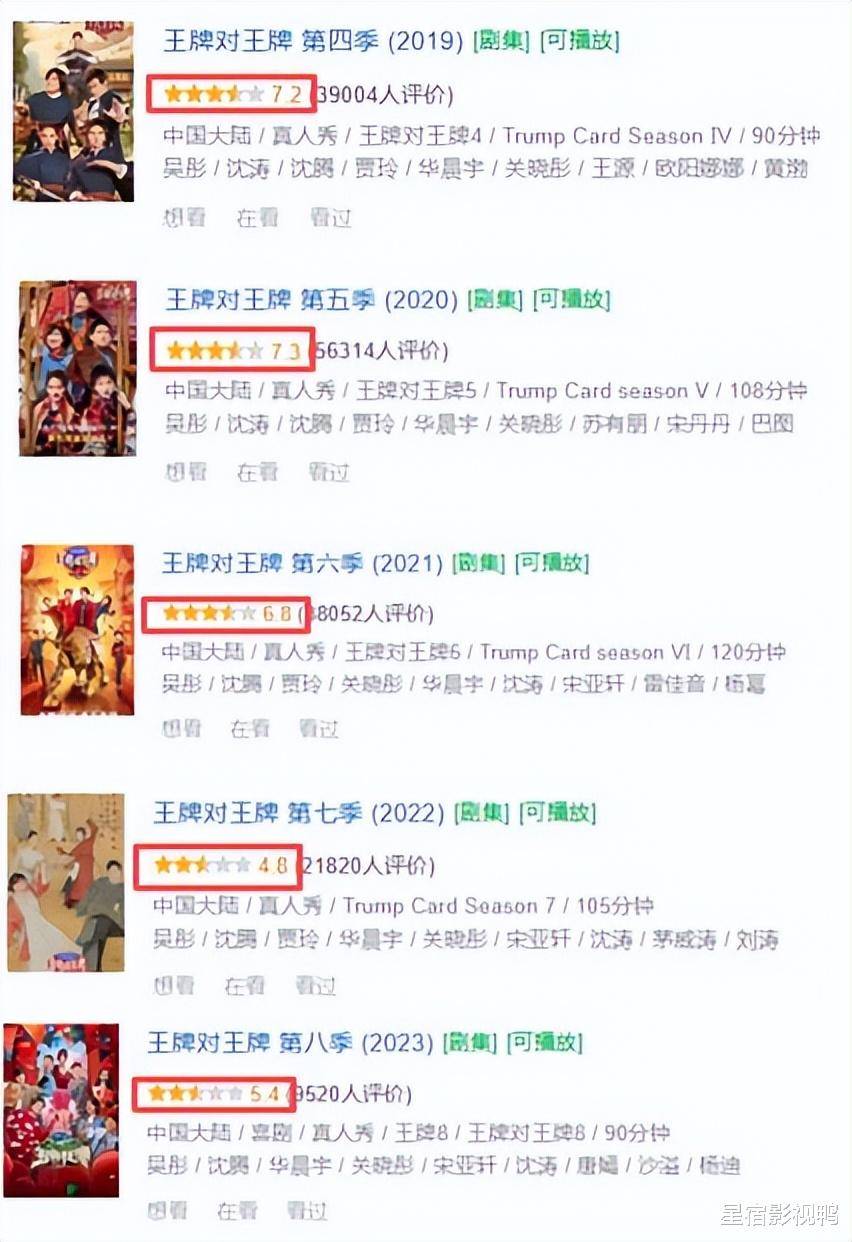Viewport: 852px width, 1242px height.
Task: Click the 可播放 tag beside 第六季
Action: (x=551, y=563)
